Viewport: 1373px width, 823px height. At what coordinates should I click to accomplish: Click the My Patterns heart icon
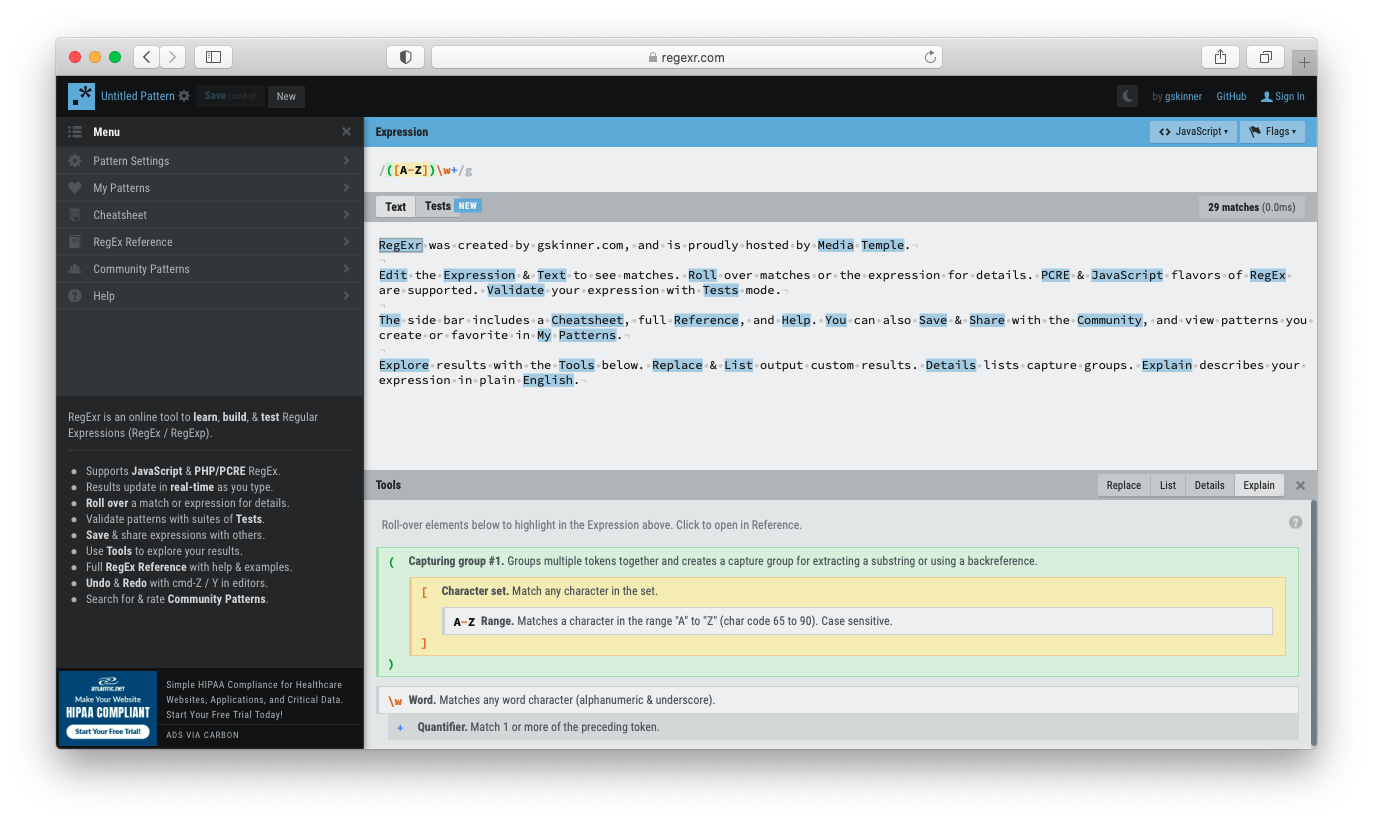coord(75,188)
